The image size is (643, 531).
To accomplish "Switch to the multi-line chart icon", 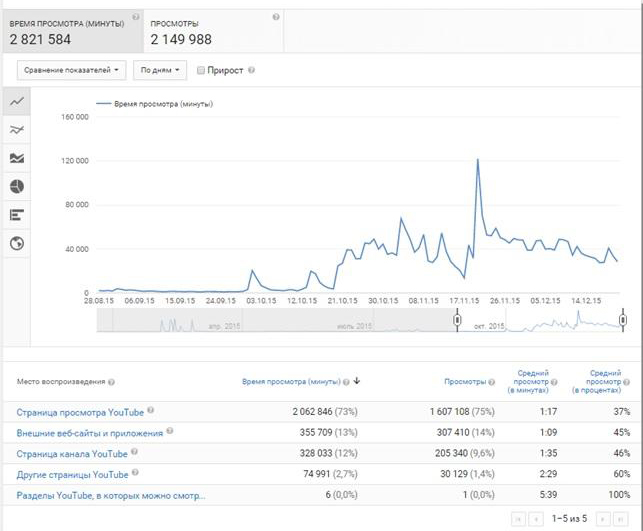I will pos(16,129).
